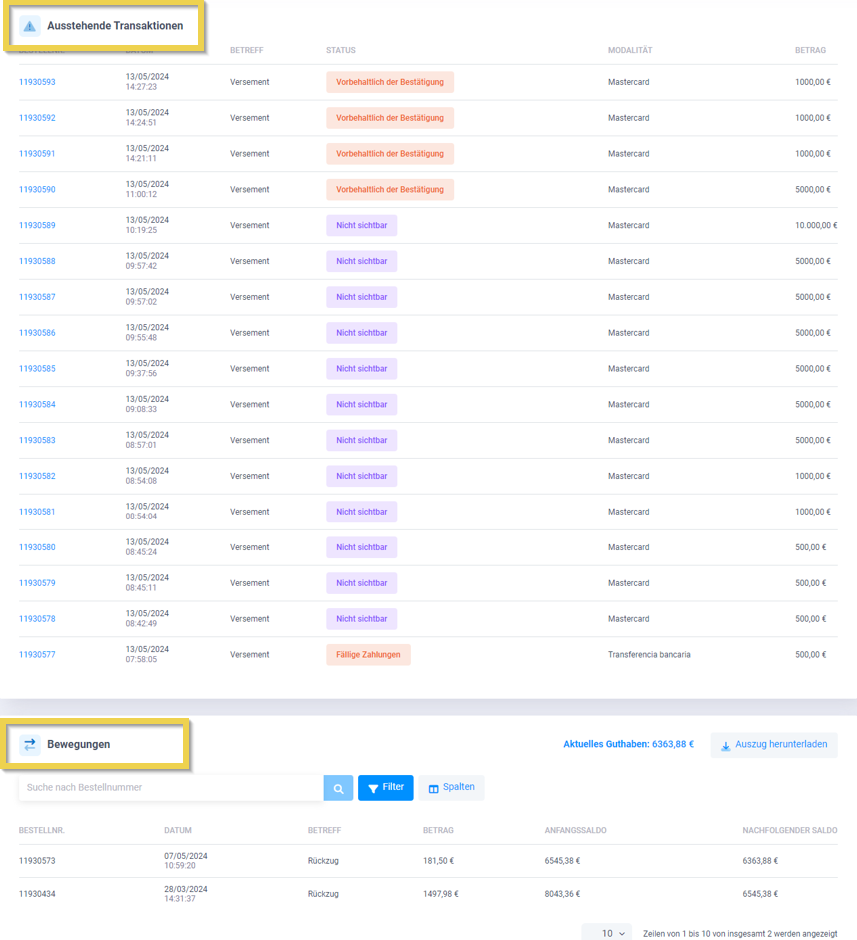Viewport: 857px width, 940px height.
Task: Expand the rows-per-page dropdown showing 10
Action: (x=607, y=933)
